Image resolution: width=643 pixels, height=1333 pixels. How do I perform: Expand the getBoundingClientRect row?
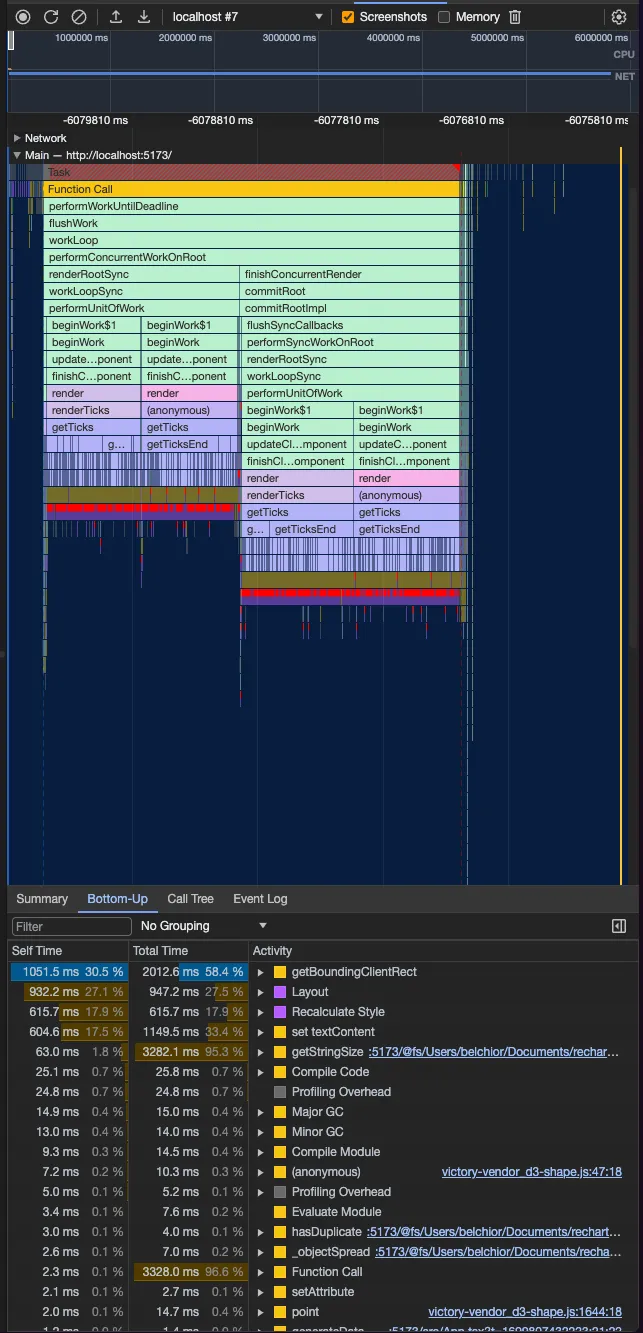point(261,972)
